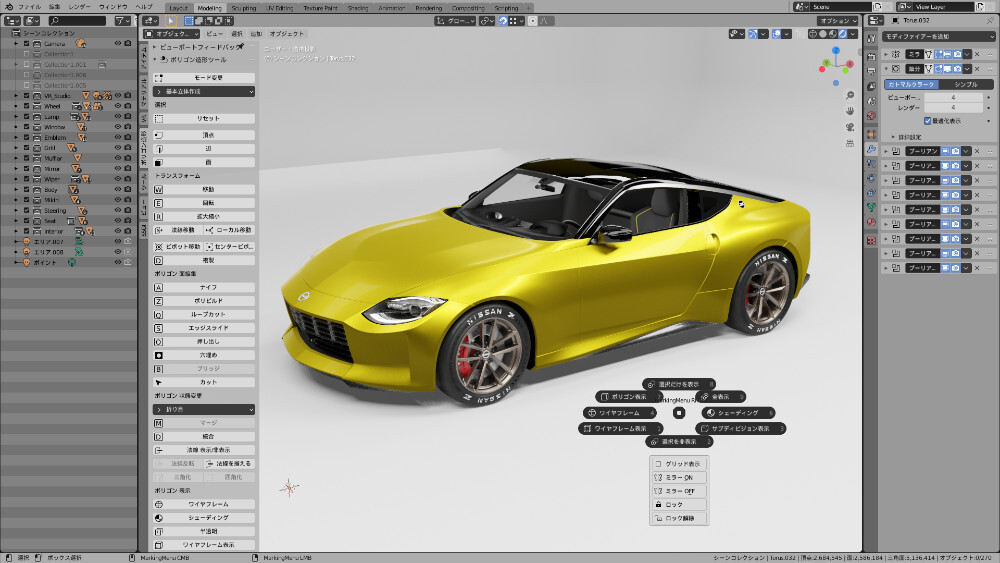Expand the first ブーリアン modifier

pos(886,151)
